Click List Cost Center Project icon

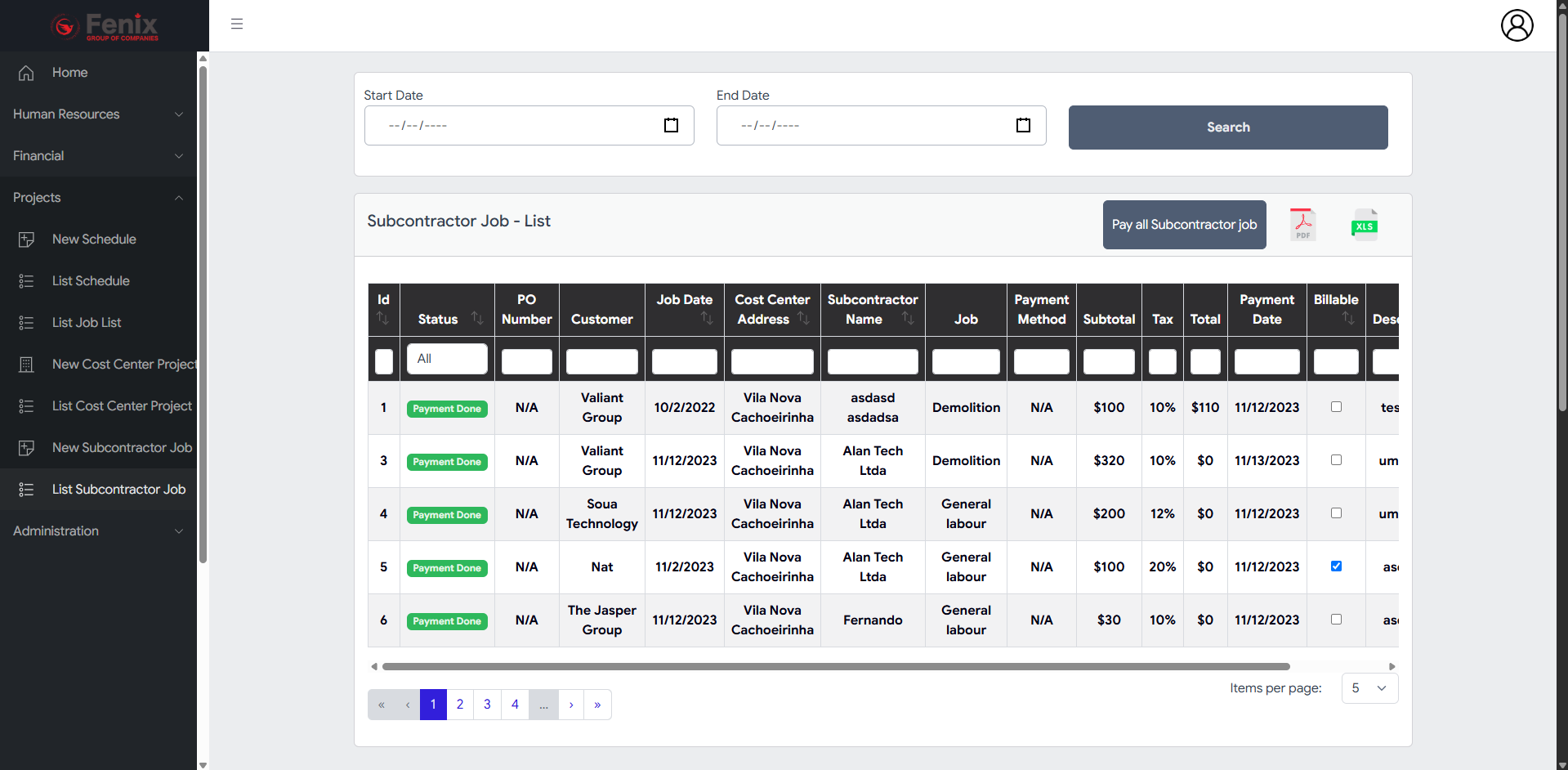click(26, 406)
